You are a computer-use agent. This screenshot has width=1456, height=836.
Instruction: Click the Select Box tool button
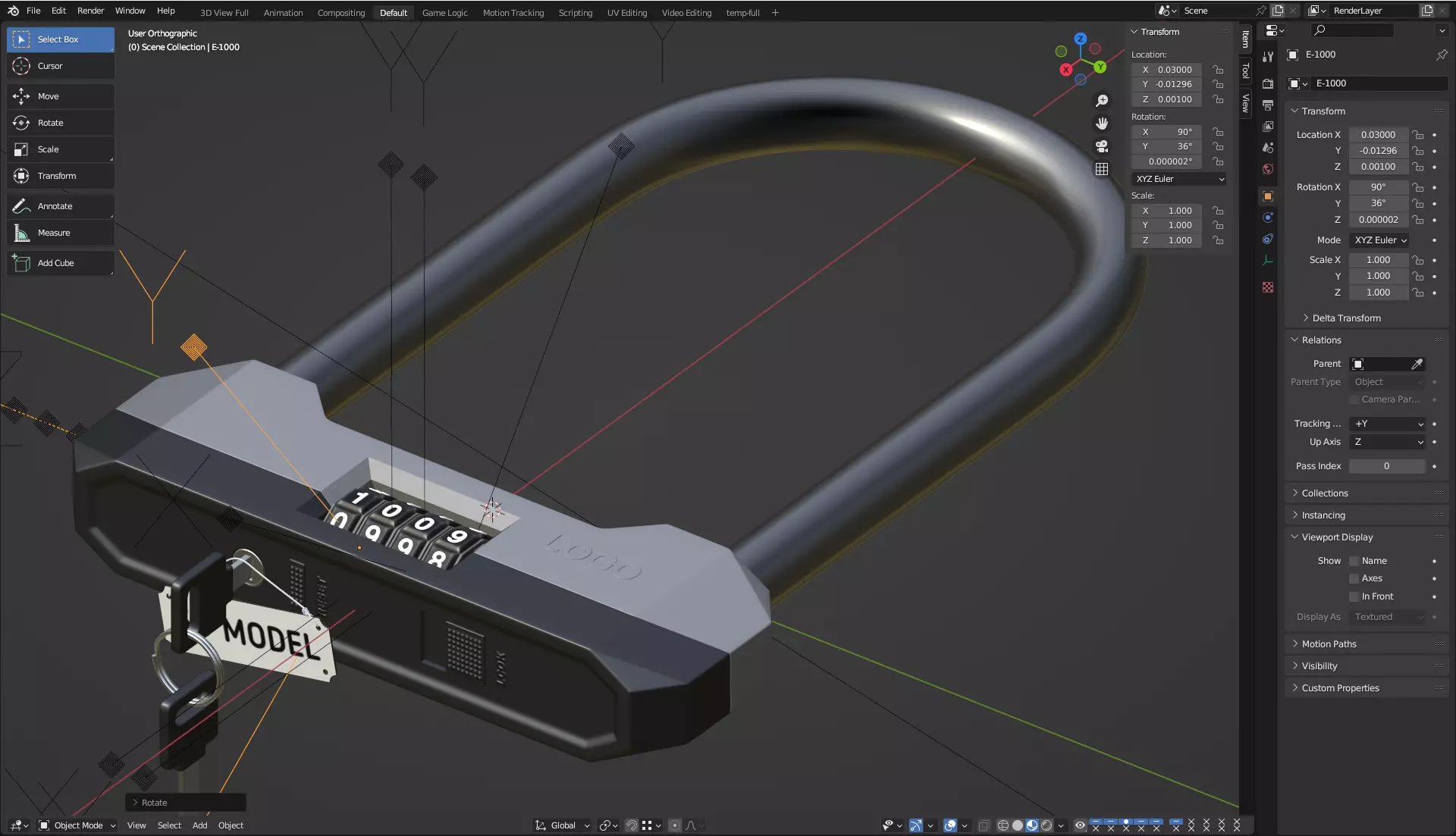click(61, 39)
